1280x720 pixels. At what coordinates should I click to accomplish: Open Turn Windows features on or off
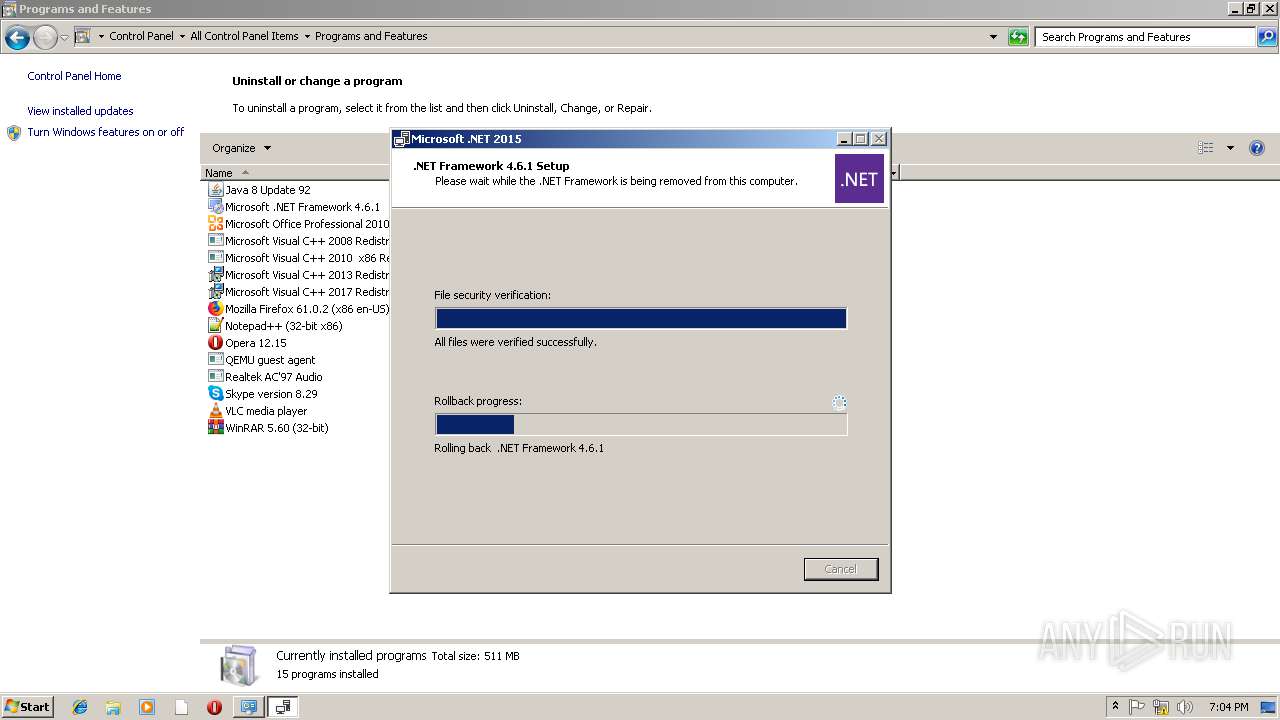(x=106, y=132)
